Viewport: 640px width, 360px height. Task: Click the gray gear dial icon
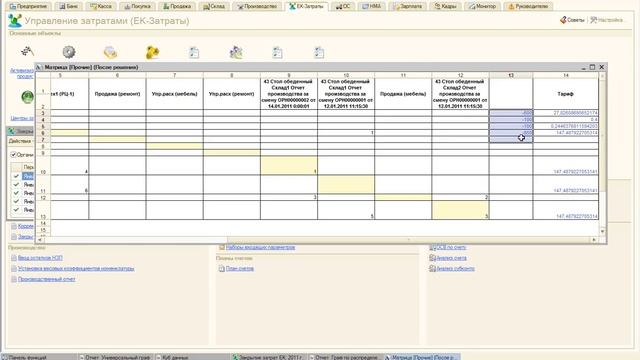point(69,52)
